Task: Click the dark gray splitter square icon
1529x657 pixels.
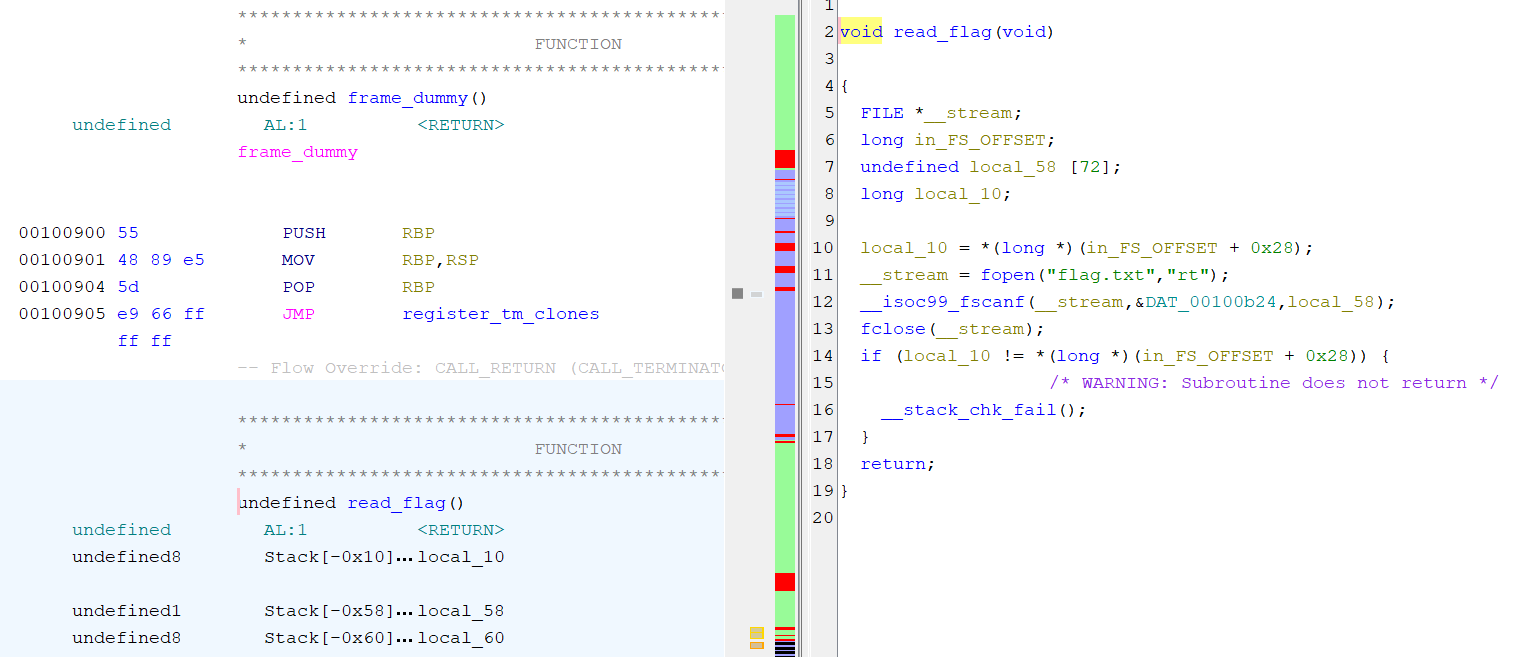Action: (737, 292)
